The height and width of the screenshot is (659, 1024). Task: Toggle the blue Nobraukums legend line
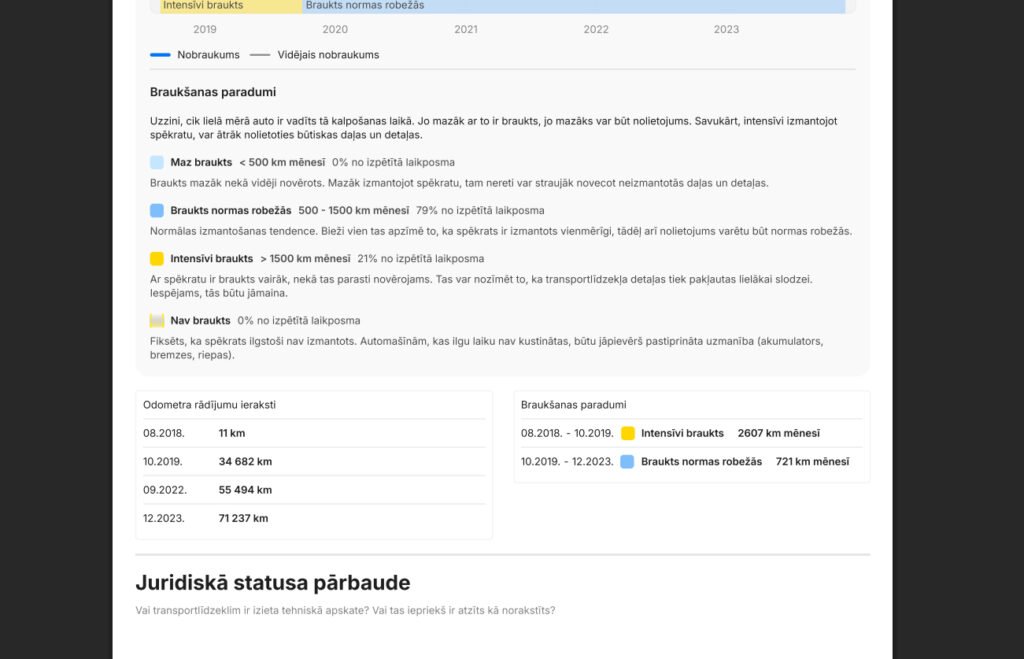point(161,55)
